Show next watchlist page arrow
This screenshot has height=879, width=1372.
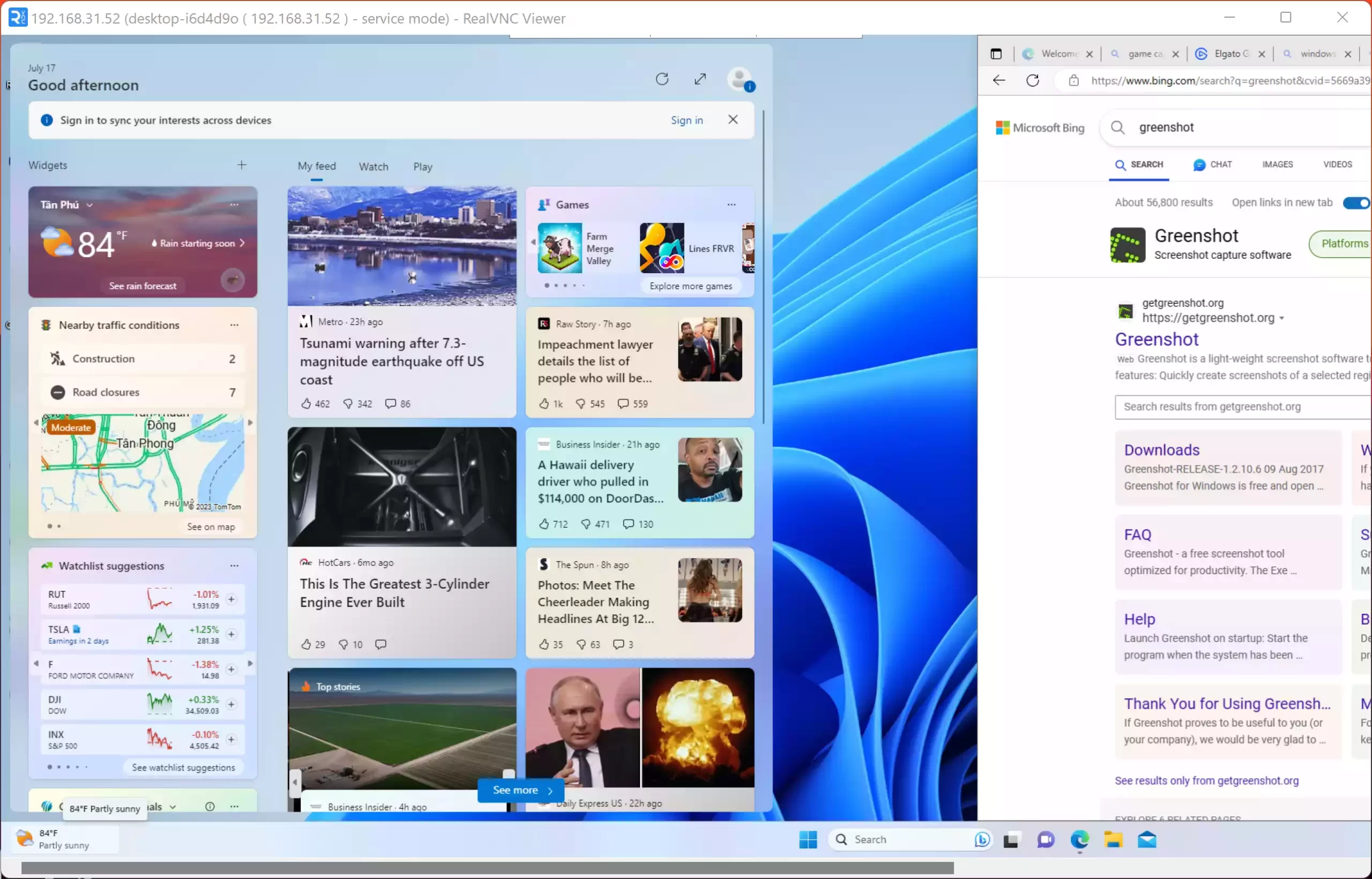pos(250,663)
